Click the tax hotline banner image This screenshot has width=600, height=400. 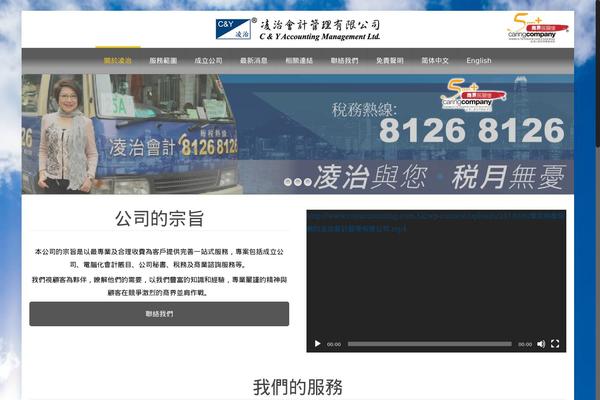pyautogui.click(x=298, y=134)
